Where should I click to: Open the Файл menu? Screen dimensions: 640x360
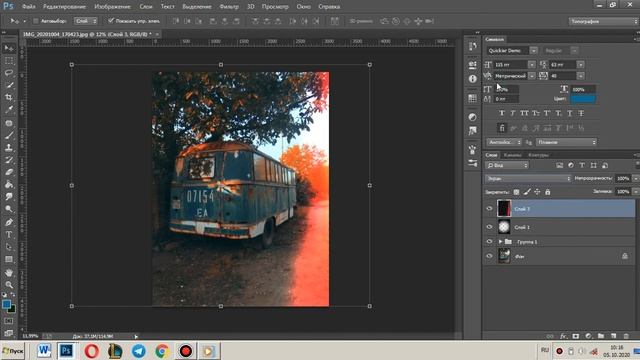click(28, 7)
